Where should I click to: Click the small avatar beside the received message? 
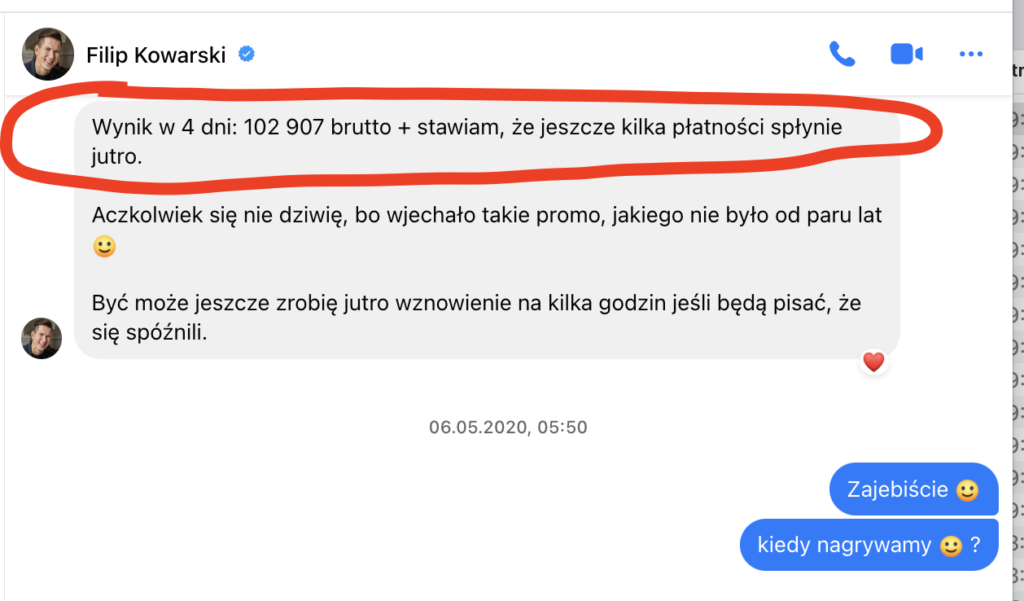pyautogui.click(x=42, y=338)
